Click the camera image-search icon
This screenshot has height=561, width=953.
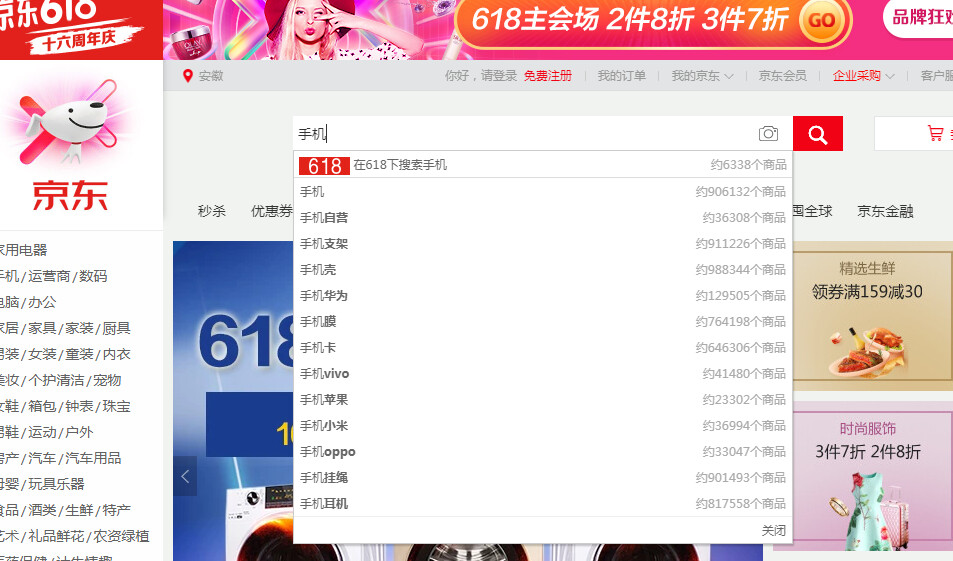click(x=768, y=134)
